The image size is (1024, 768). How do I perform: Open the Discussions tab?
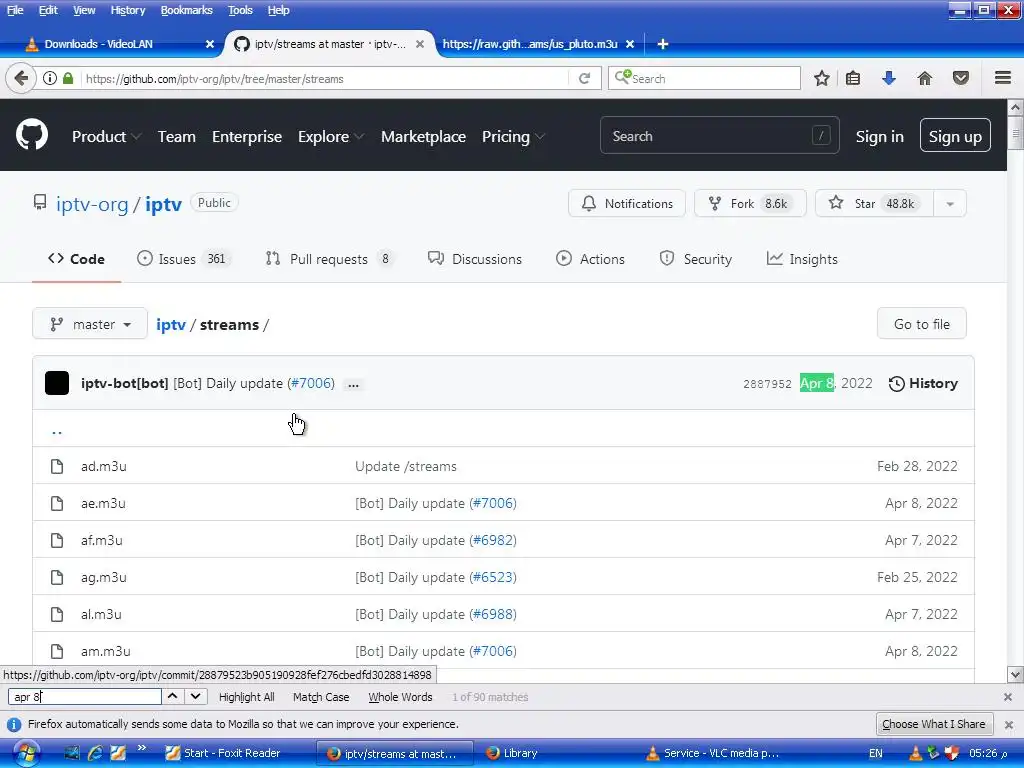[475, 259]
